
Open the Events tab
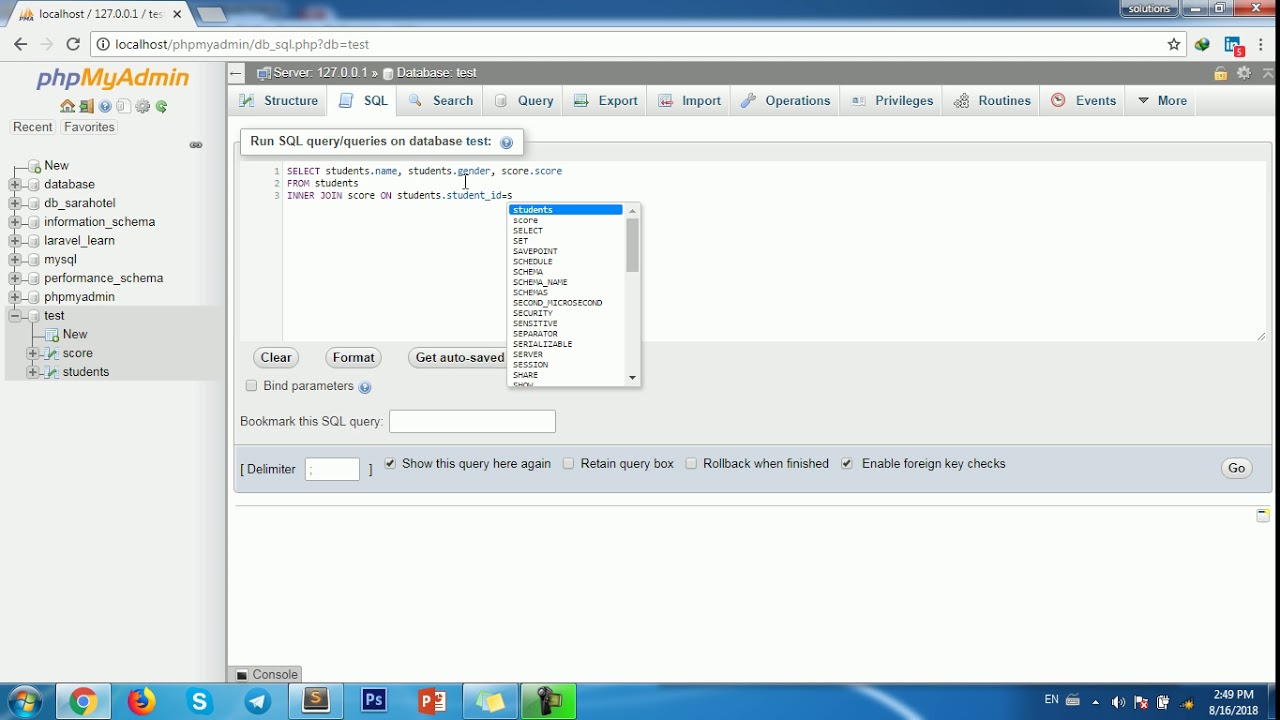pyautogui.click(x=1084, y=101)
